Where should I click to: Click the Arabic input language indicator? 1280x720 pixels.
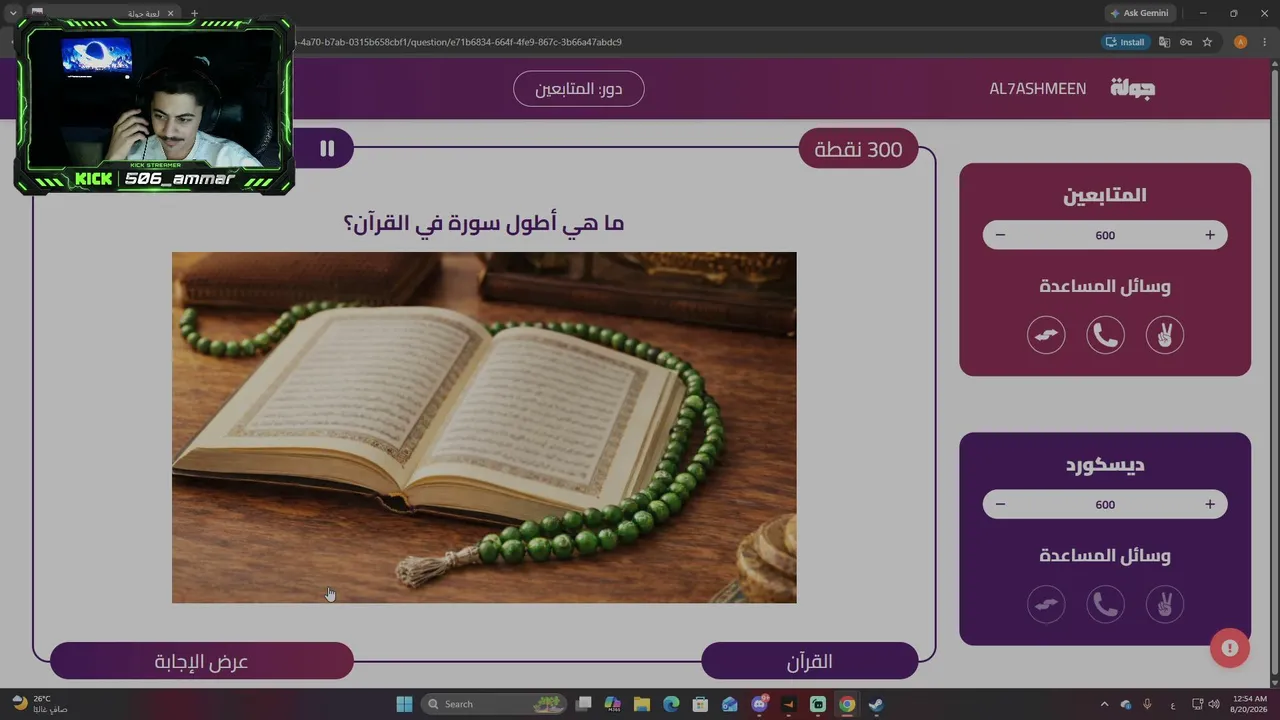pyautogui.click(x=1172, y=704)
